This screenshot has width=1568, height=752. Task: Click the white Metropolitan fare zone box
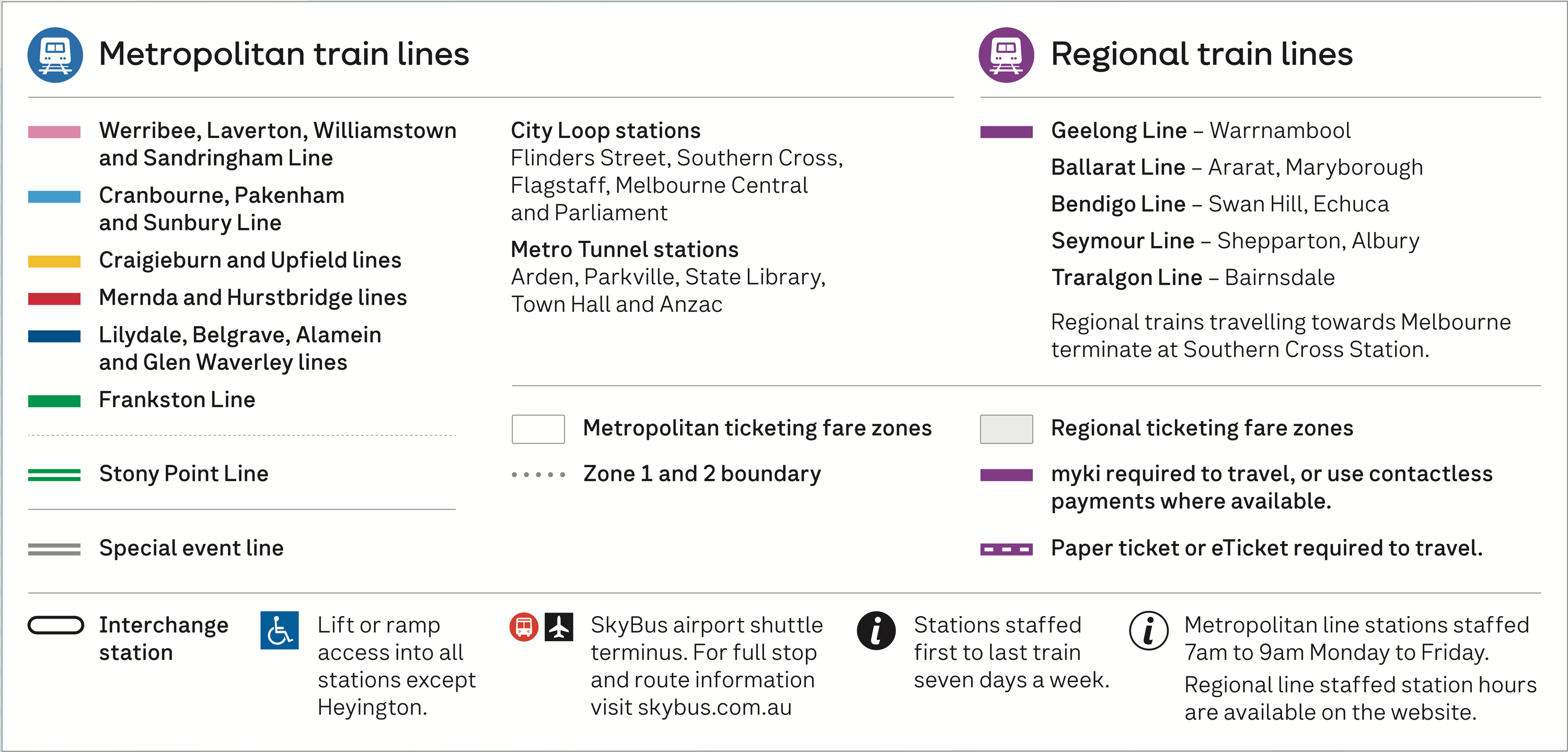[538, 429]
